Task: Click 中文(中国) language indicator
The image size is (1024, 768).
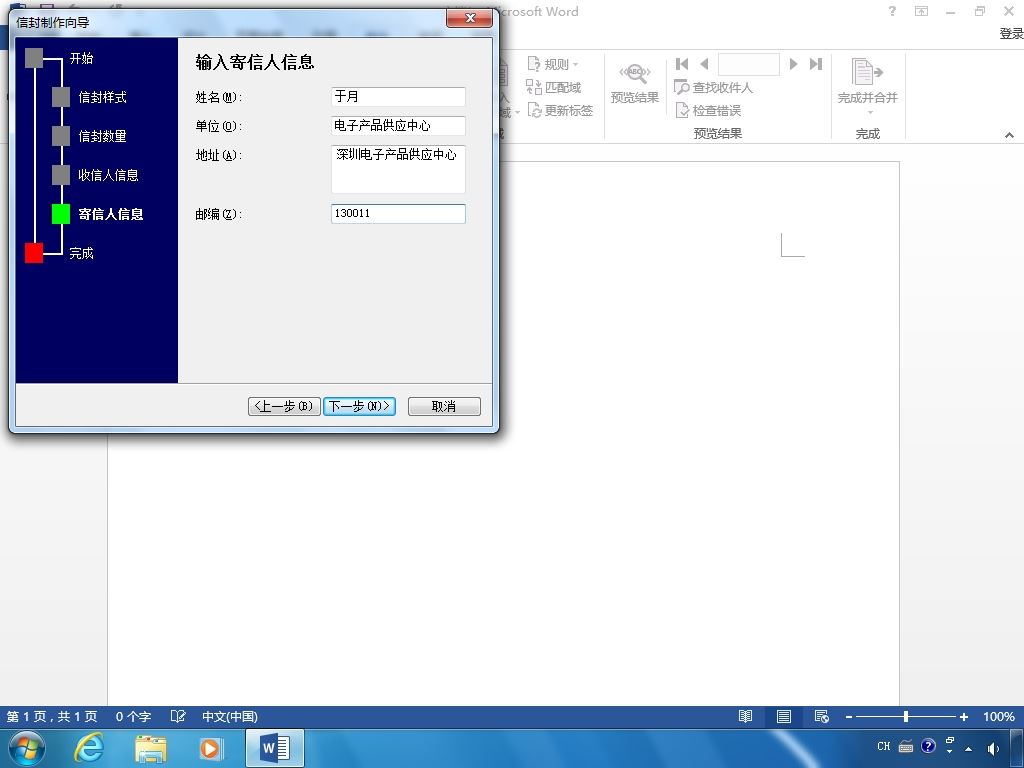Action: point(230,716)
